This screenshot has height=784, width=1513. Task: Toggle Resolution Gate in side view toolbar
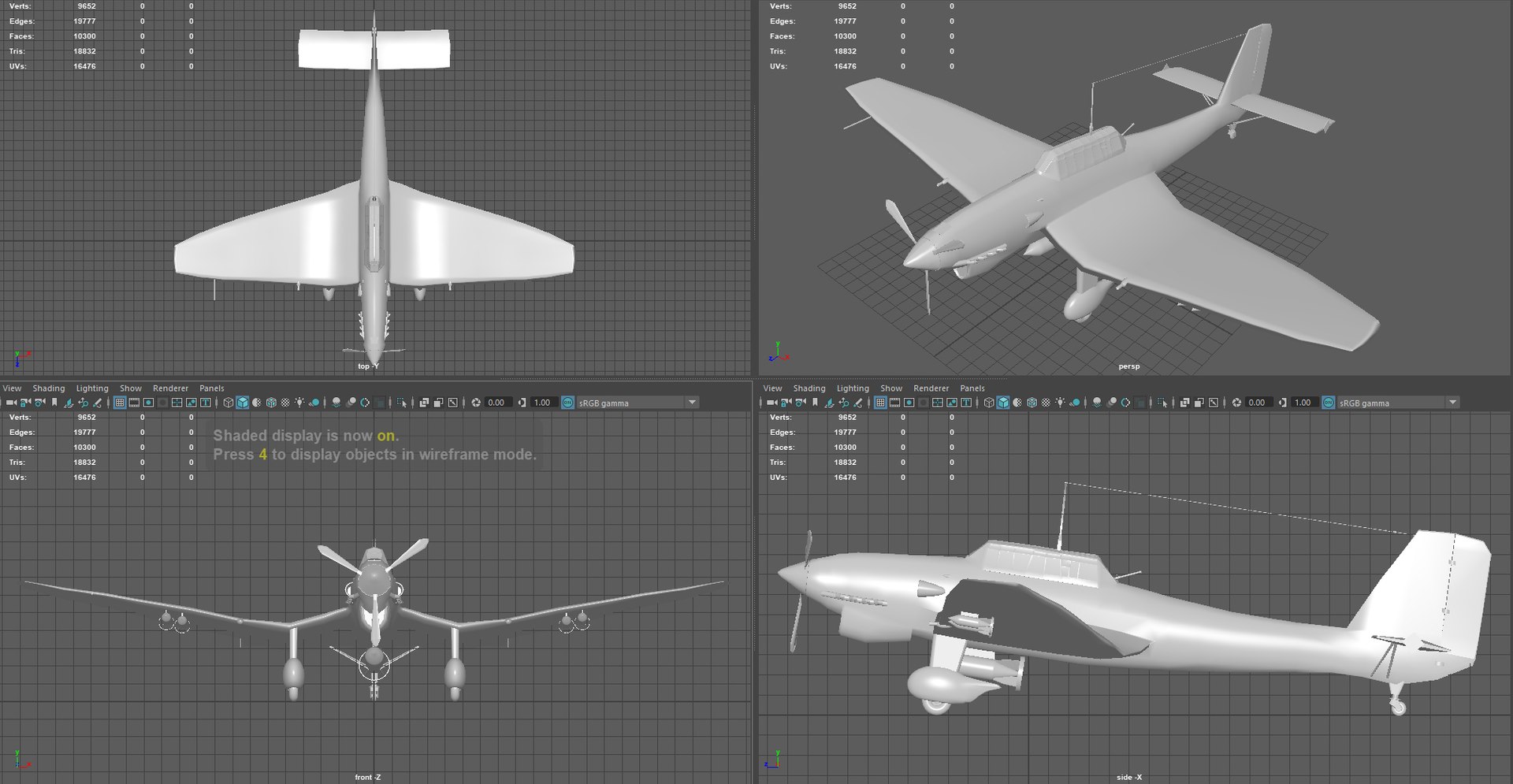(909, 403)
